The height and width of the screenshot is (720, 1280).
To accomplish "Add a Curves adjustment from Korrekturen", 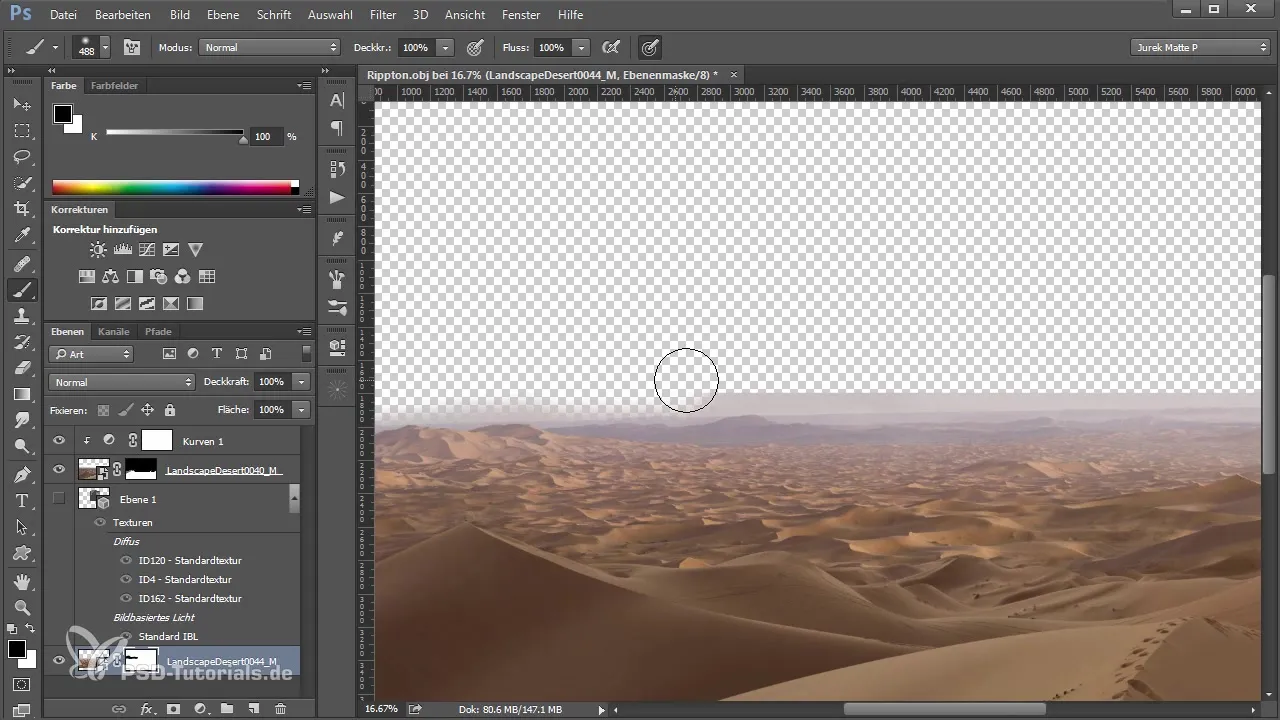I will pos(147,250).
